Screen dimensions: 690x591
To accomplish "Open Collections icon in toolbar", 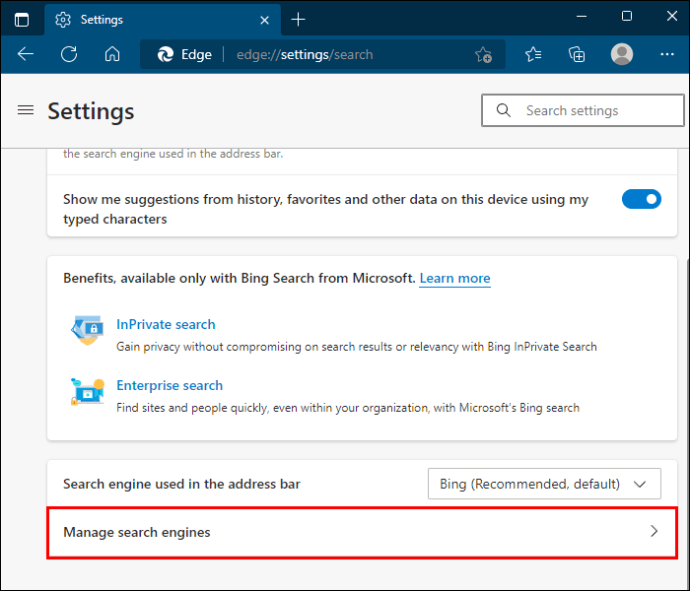I will pyautogui.click(x=576, y=54).
